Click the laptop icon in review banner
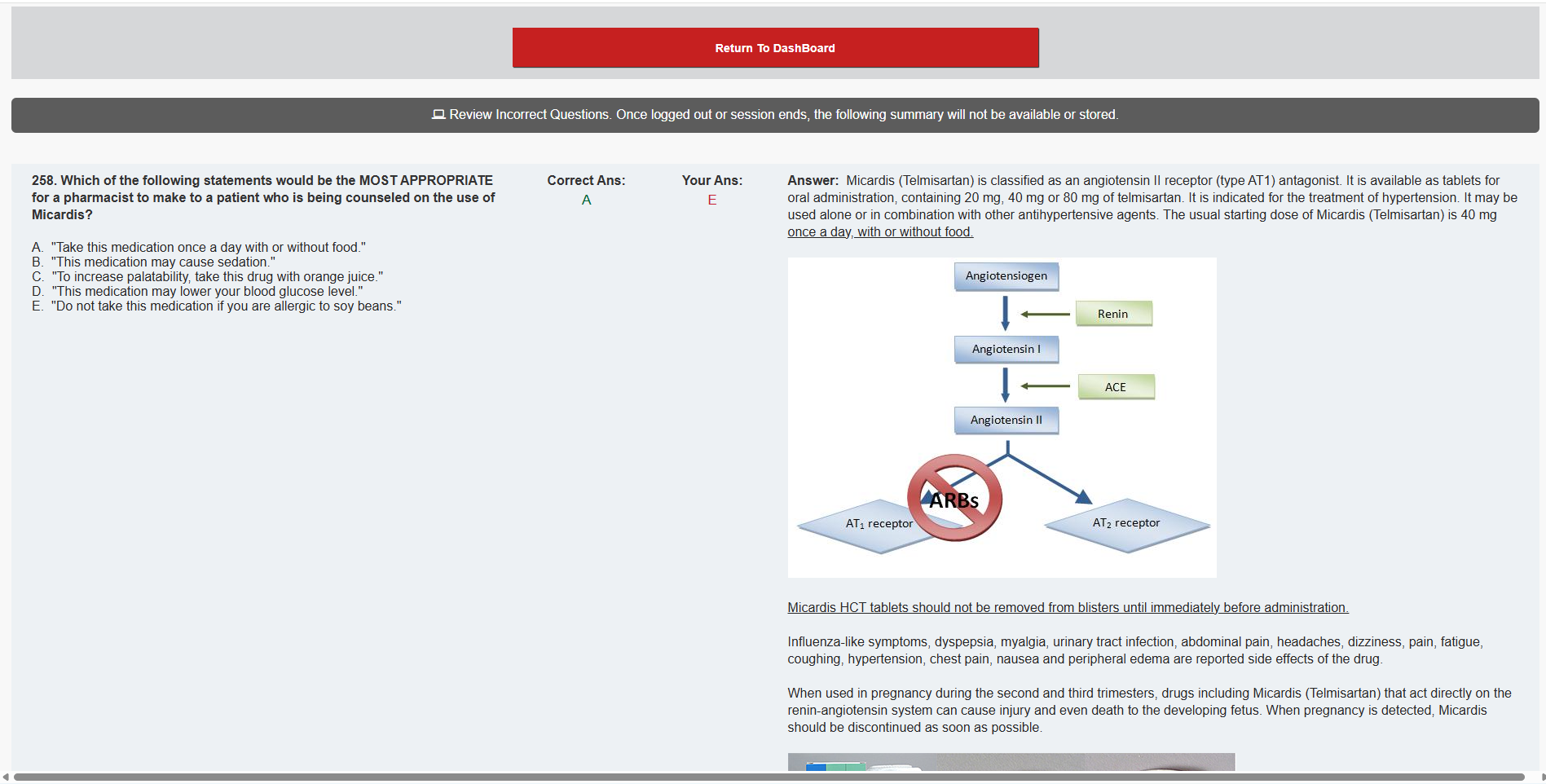This screenshot has height=784, width=1546. coord(438,115)
